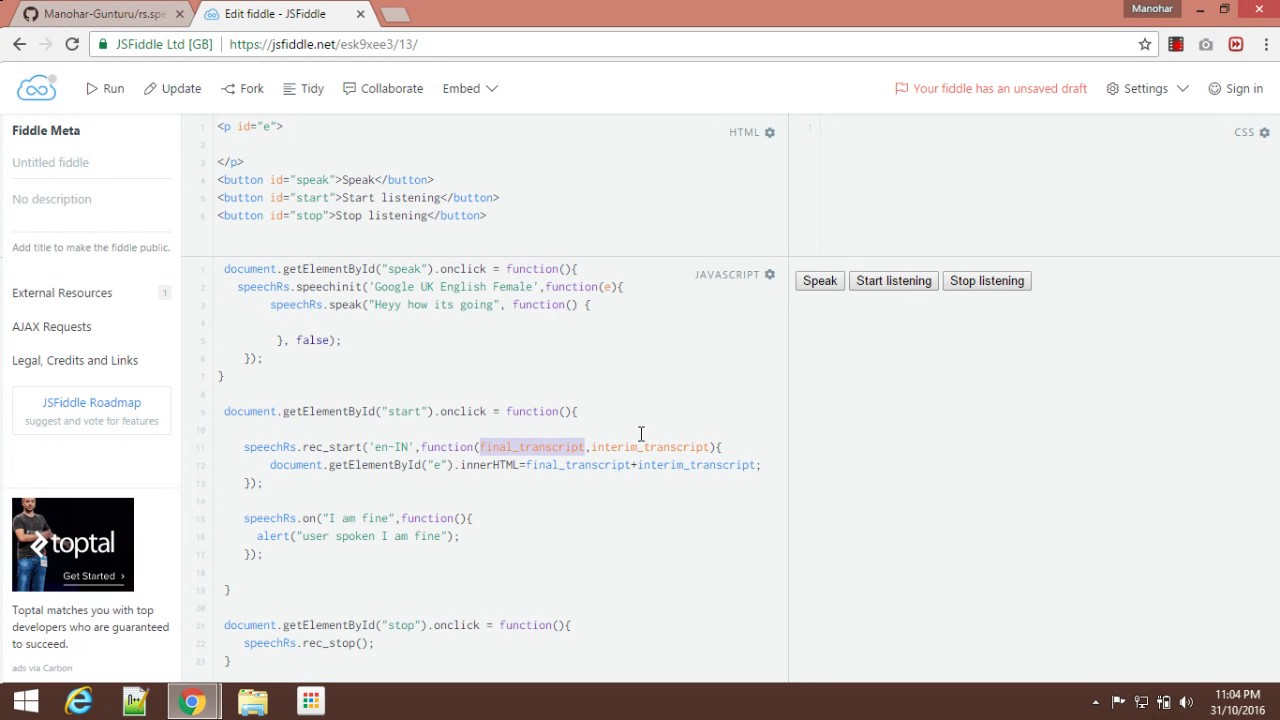Close the Edit fiddle tab
This screenshot has height=720, width=1280.
[x=360, y=14]
